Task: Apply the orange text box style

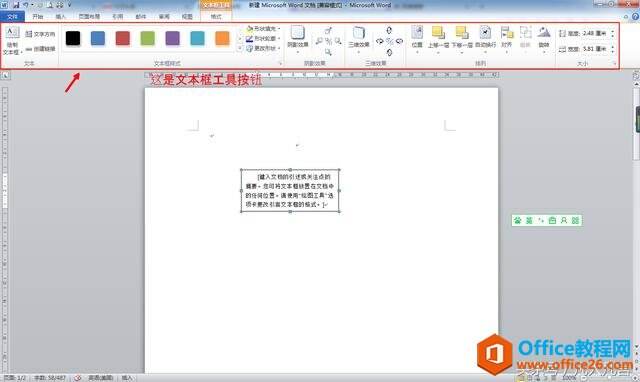Action: pyautogui.click(x=222, y=38)
